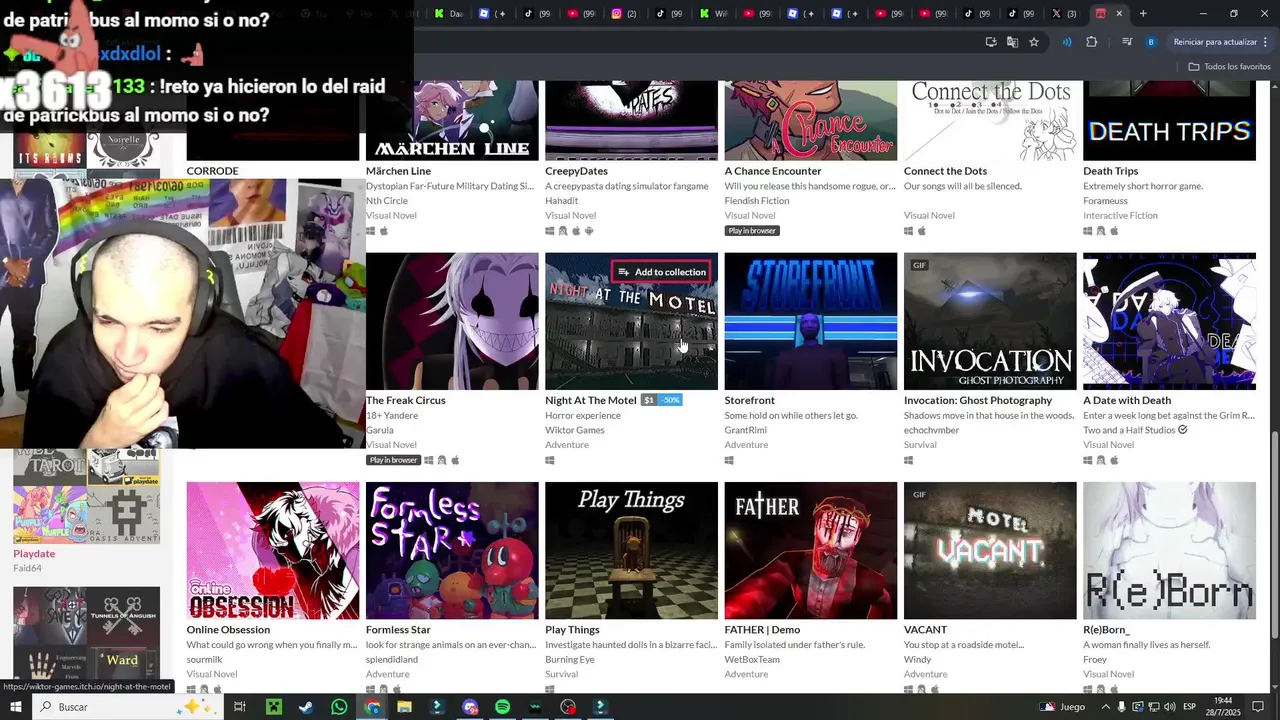Click the install app icon in address bar
This screenshot has width=1280, height=720.
point(991,42)
